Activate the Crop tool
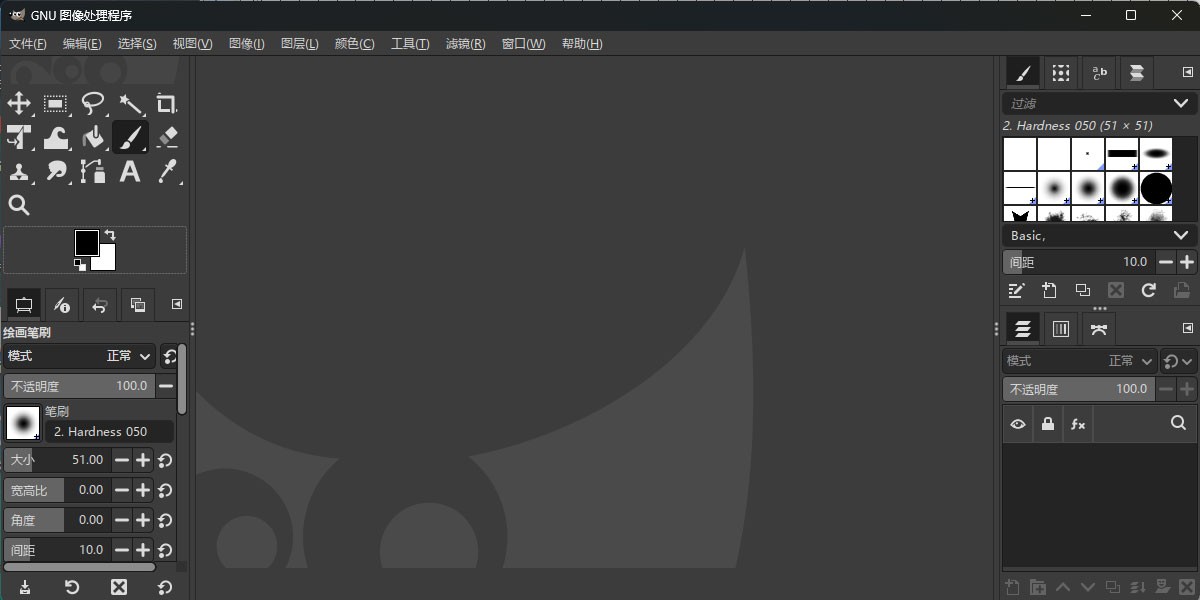The width and height of the screenshot is (1200, 600). tap(167, 104)
